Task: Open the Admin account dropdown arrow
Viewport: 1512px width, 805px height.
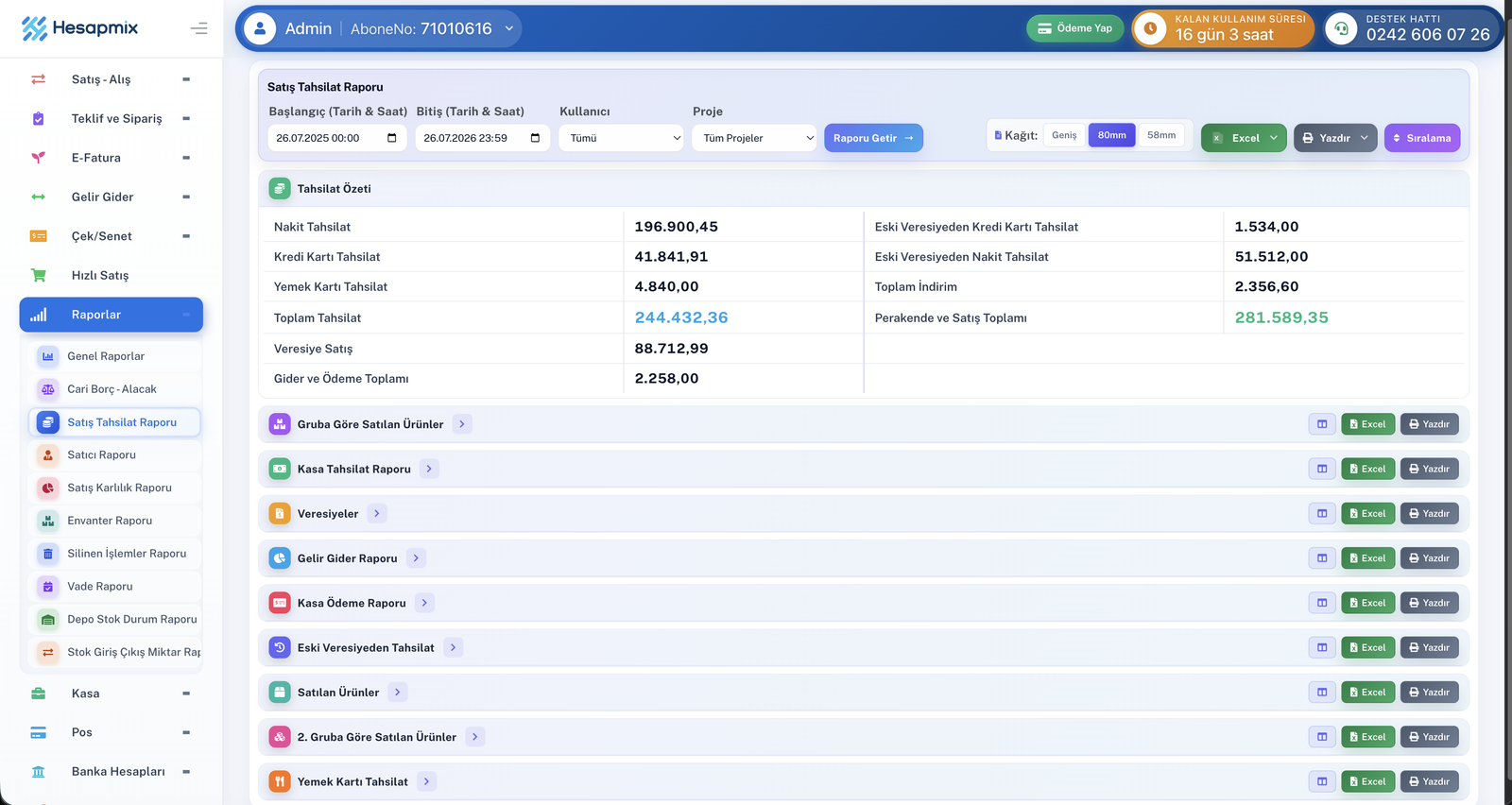Action: (509, 28)
